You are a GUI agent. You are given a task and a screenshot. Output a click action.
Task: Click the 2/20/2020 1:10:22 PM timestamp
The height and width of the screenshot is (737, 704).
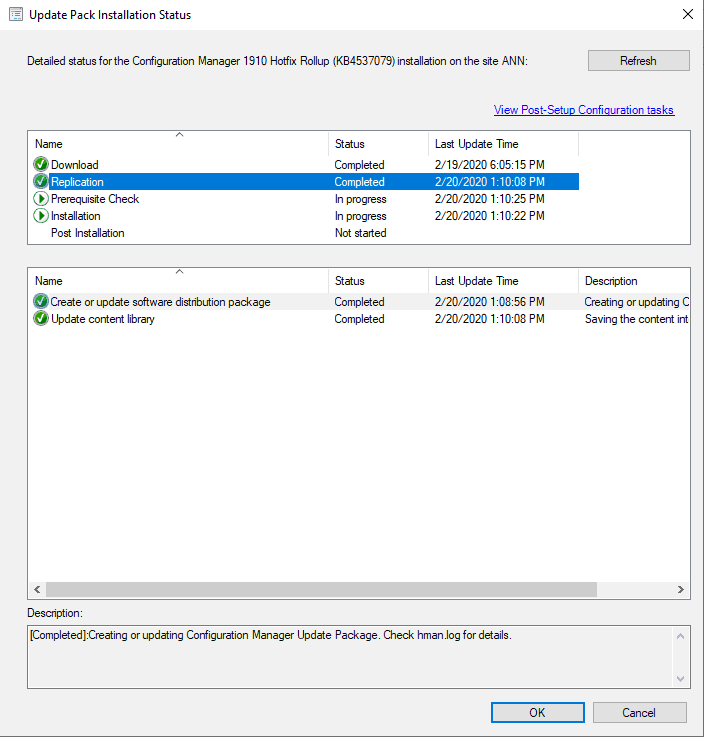point(489,216)
